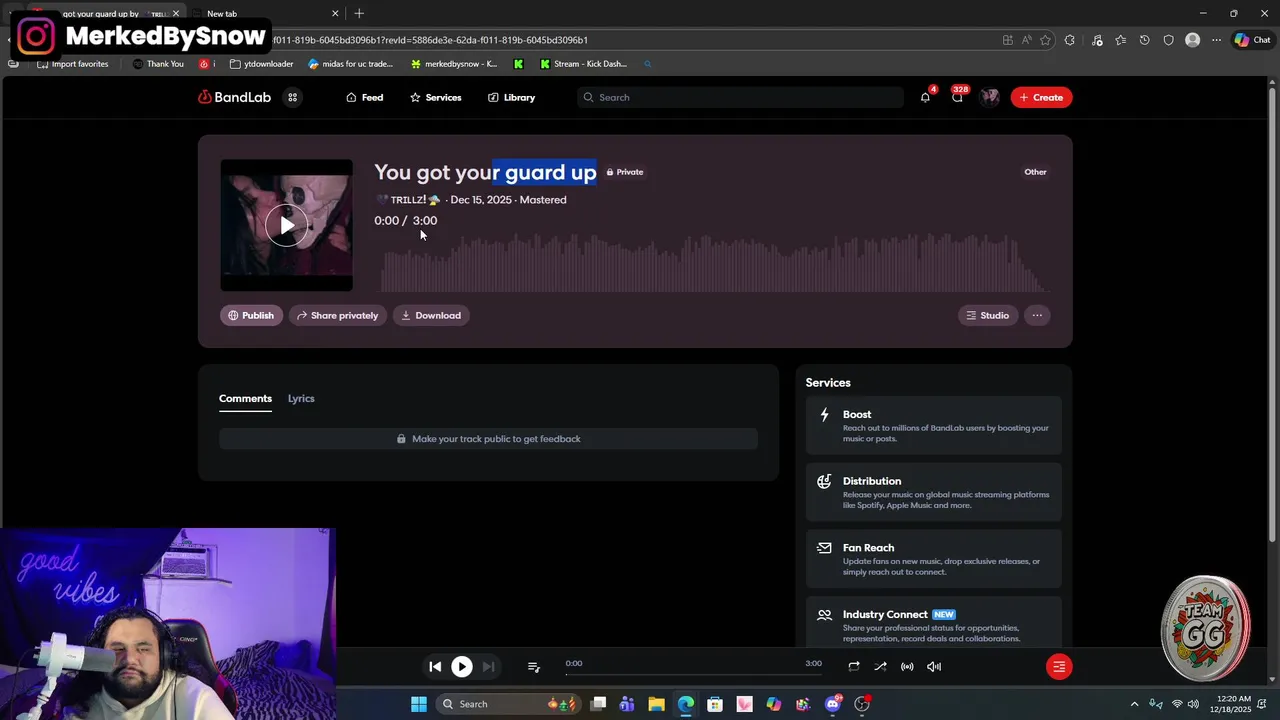Click the Private badge next to title
Screen dimensions: 1280x720
625,172
